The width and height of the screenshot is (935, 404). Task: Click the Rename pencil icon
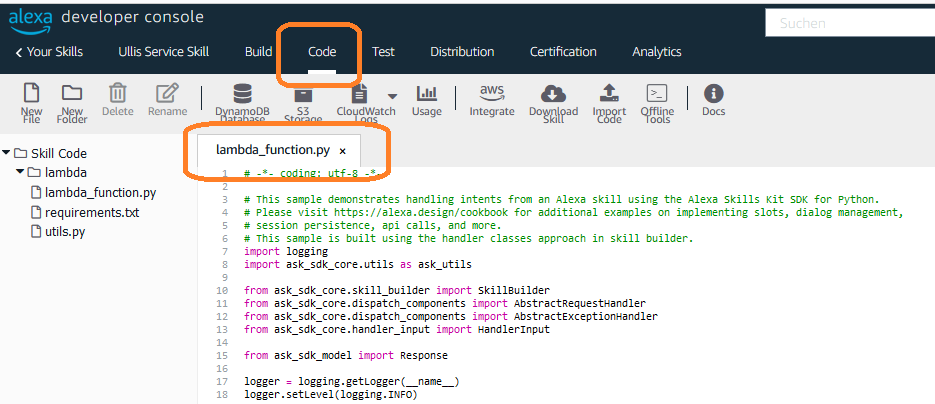tap(168, 94)
